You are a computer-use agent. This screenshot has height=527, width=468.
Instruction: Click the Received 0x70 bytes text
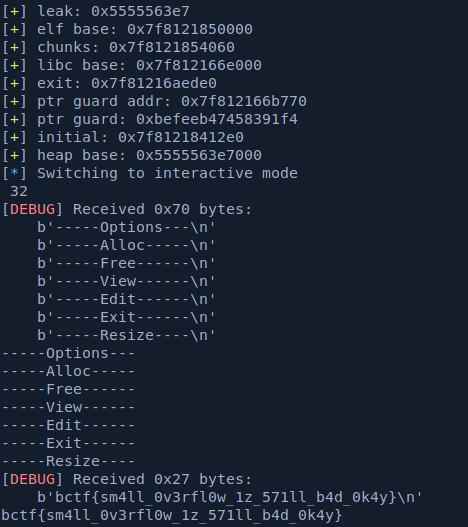click(162, 209)
